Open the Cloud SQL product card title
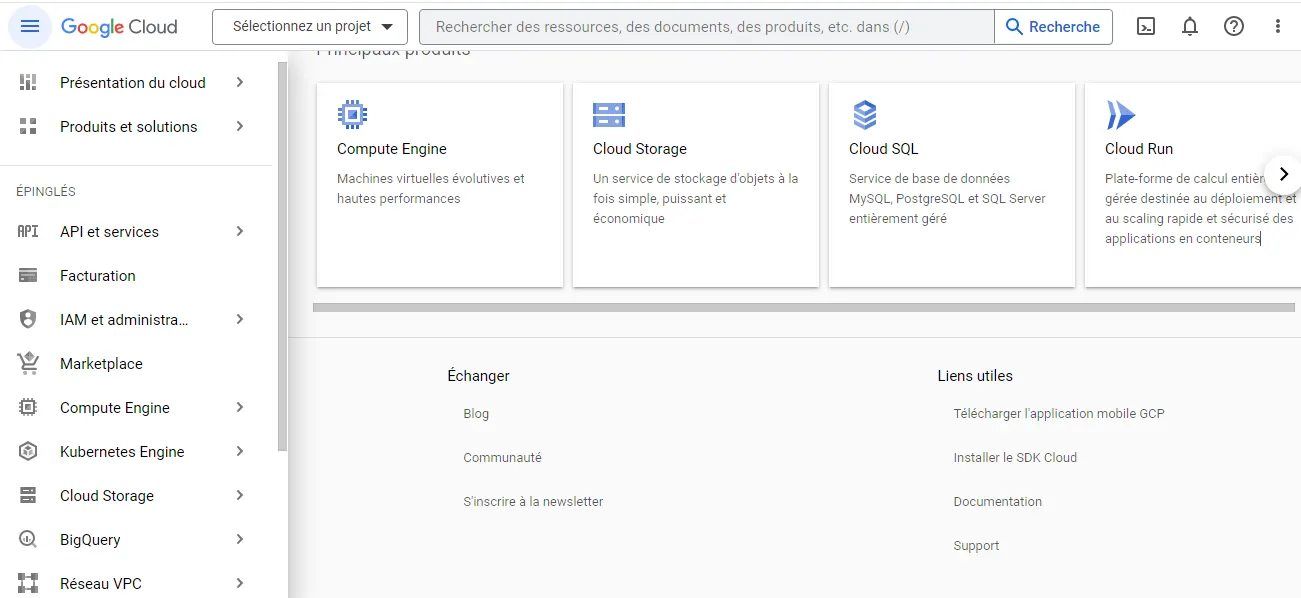Image resolution: width=1301 pixels, height=598 pixels. [x=883, y=149]
